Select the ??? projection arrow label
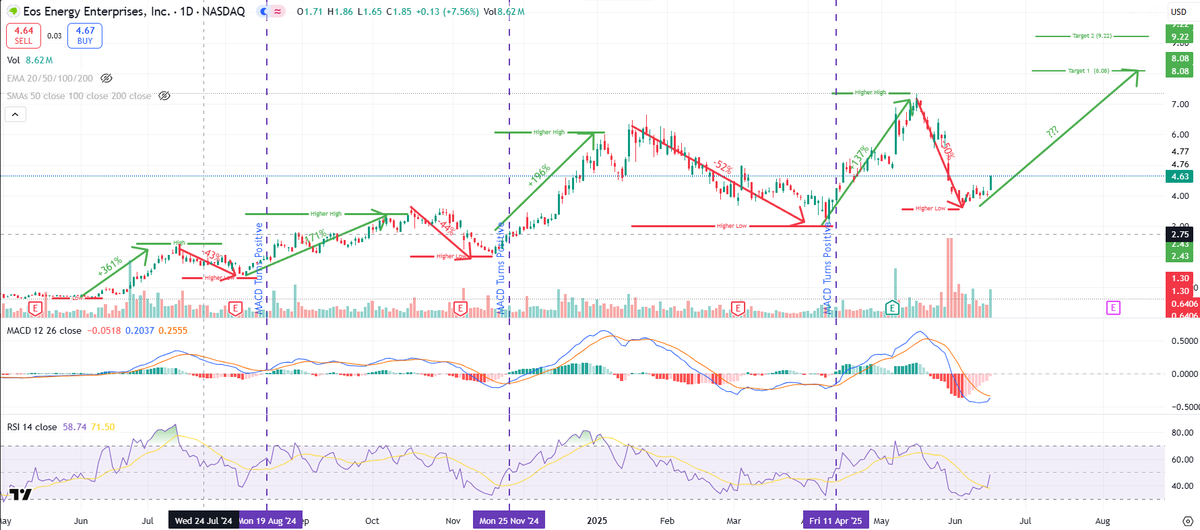 coord(1052,132)
